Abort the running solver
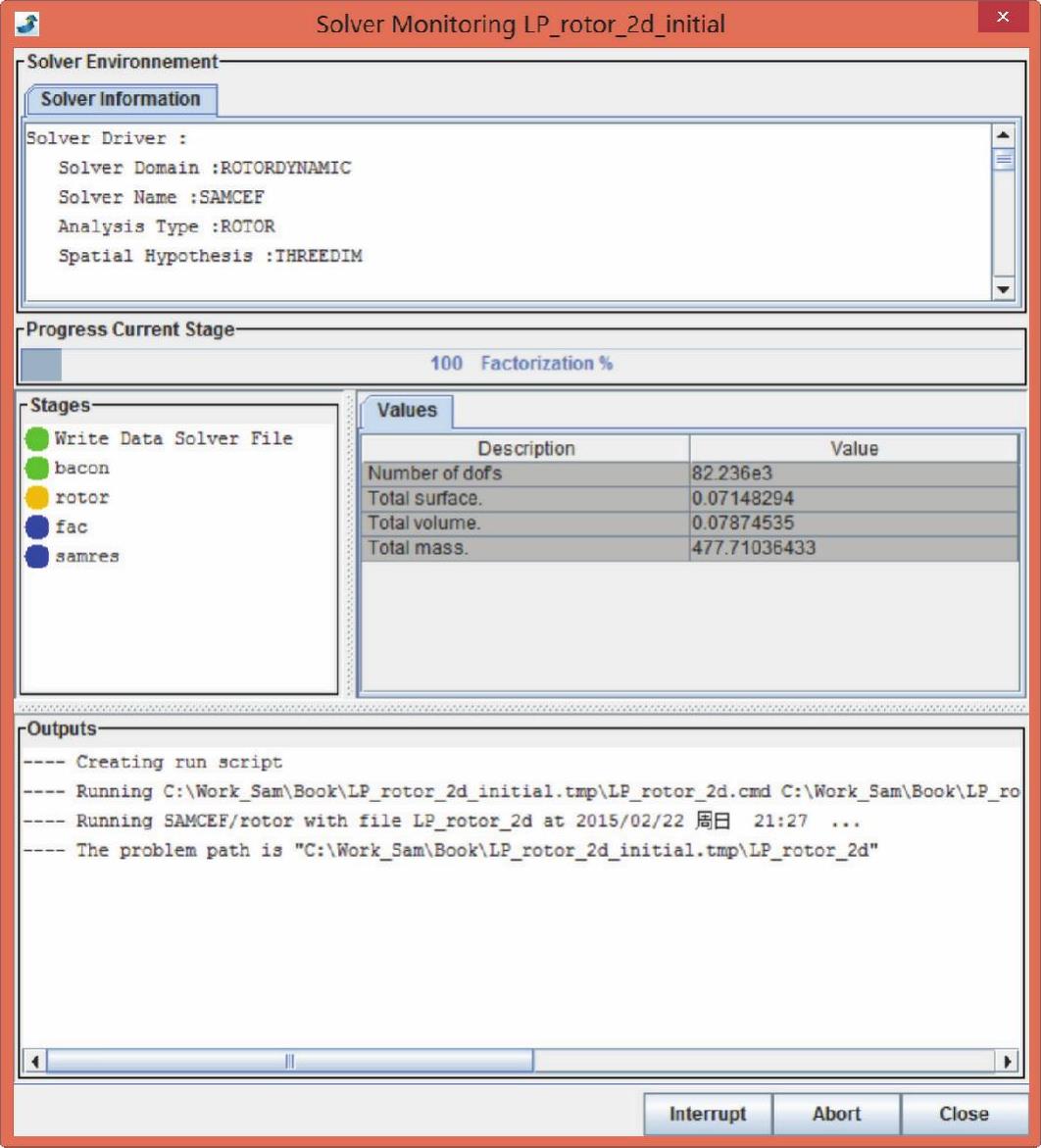This screenshot has height=1148, width=1041. tap(836, 1114)
